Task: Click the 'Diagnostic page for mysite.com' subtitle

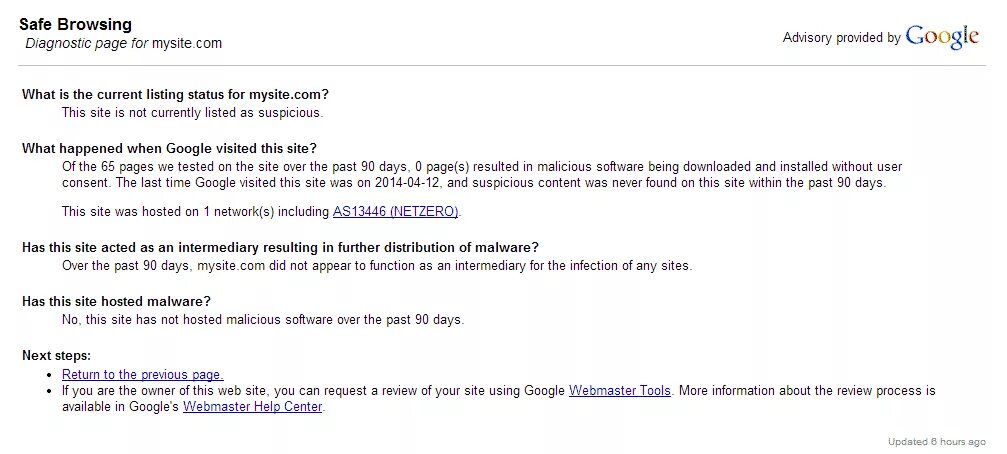Action: pos(123,44)
